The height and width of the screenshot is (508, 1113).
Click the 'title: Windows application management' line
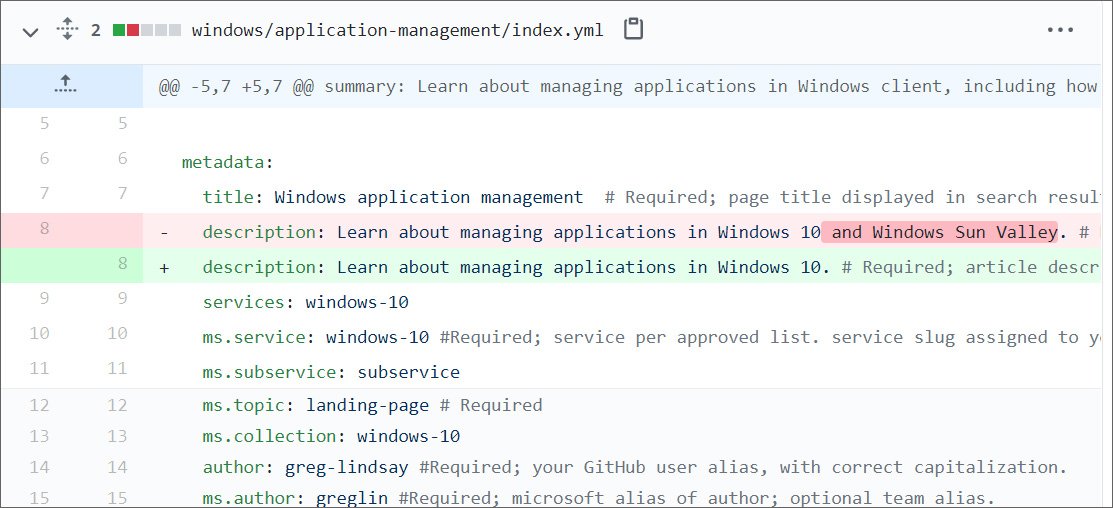click(x=392, y=197)
